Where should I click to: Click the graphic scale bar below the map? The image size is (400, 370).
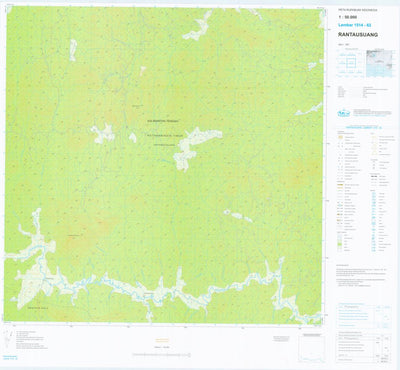click(x=161, y=355)
